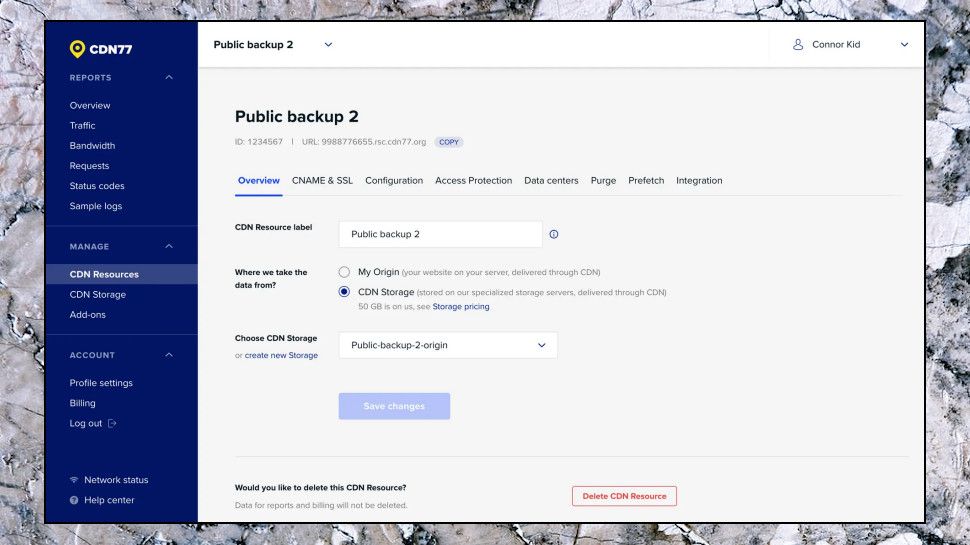Collapse the Manage sidebar section
Image resolution: width=970 pixels, height=545 pixels.
pyautogui.click(x=169, y=246)
